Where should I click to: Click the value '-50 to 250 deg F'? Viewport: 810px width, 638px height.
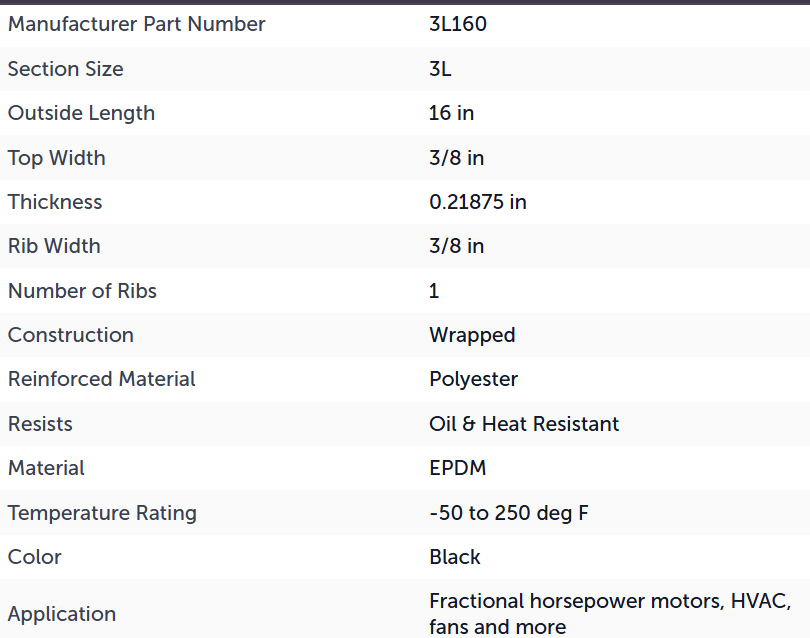pos(509,513)
